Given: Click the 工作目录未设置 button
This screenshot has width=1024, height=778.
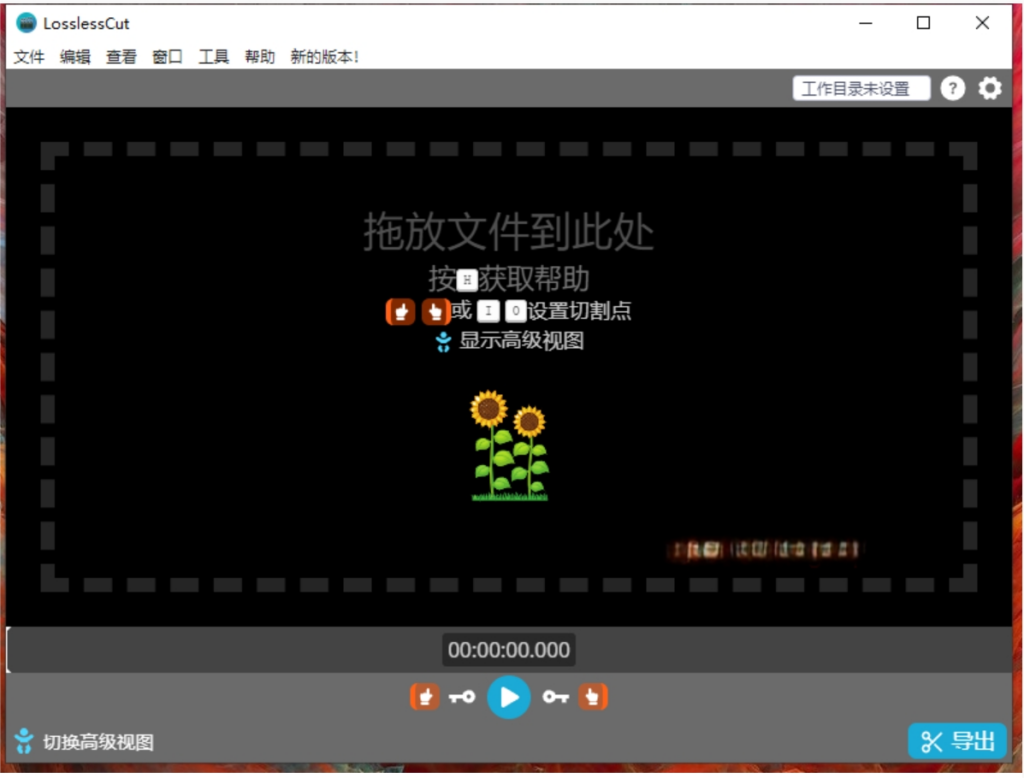Looking at the screenshot, I should (x=861, y=89).
